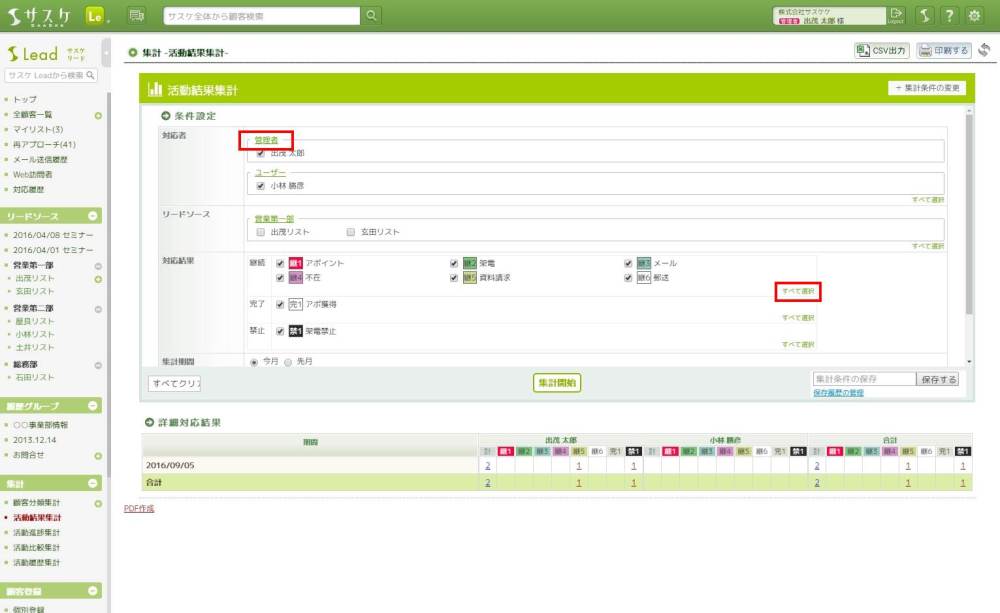Click the すべてクリア button
This screenshot has height=613, width=1000.
point(175,383)
